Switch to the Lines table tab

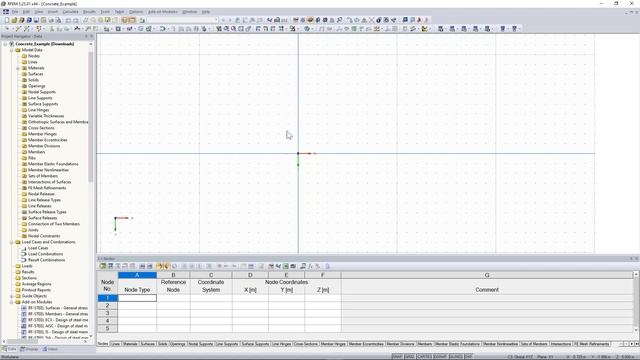(x=116, y=344)
